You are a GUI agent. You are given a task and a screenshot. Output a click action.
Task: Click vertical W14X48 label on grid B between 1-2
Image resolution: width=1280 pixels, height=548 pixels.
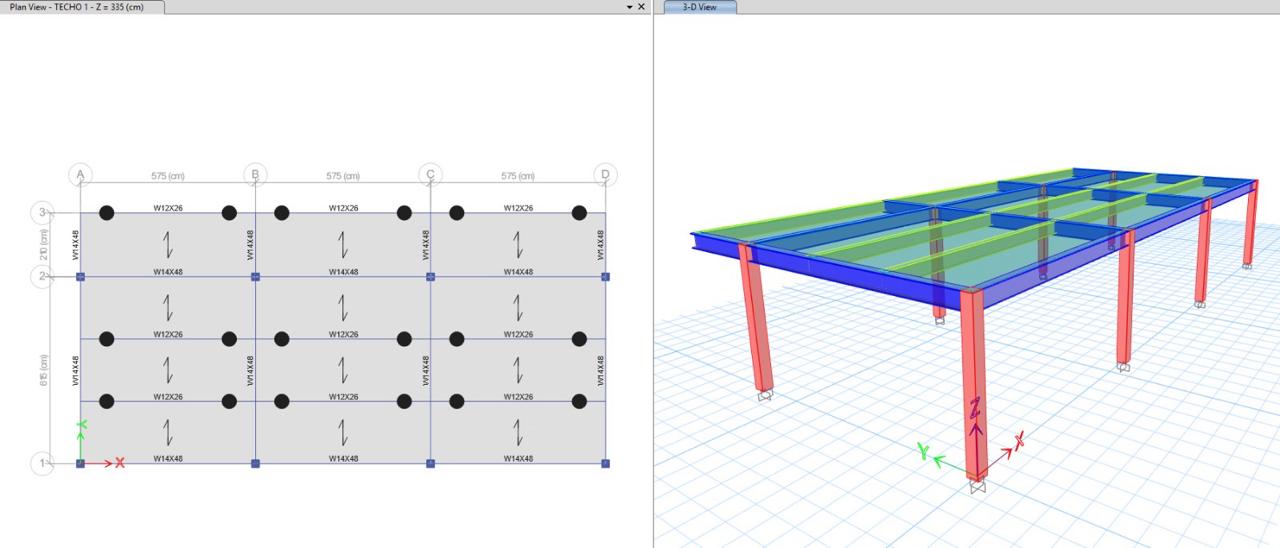(x=251, y=370)
